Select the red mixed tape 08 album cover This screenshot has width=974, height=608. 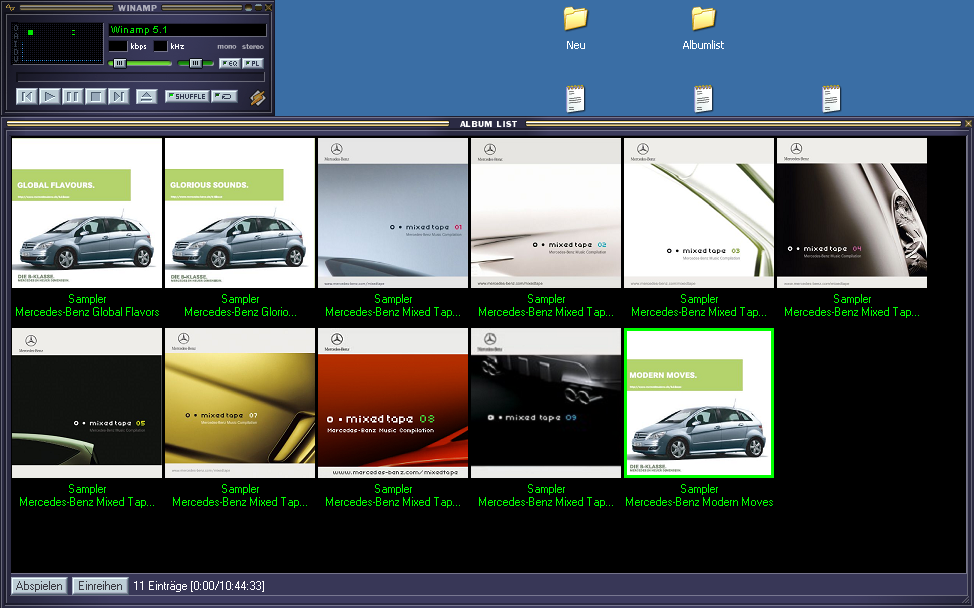click(x=393, y=403)
